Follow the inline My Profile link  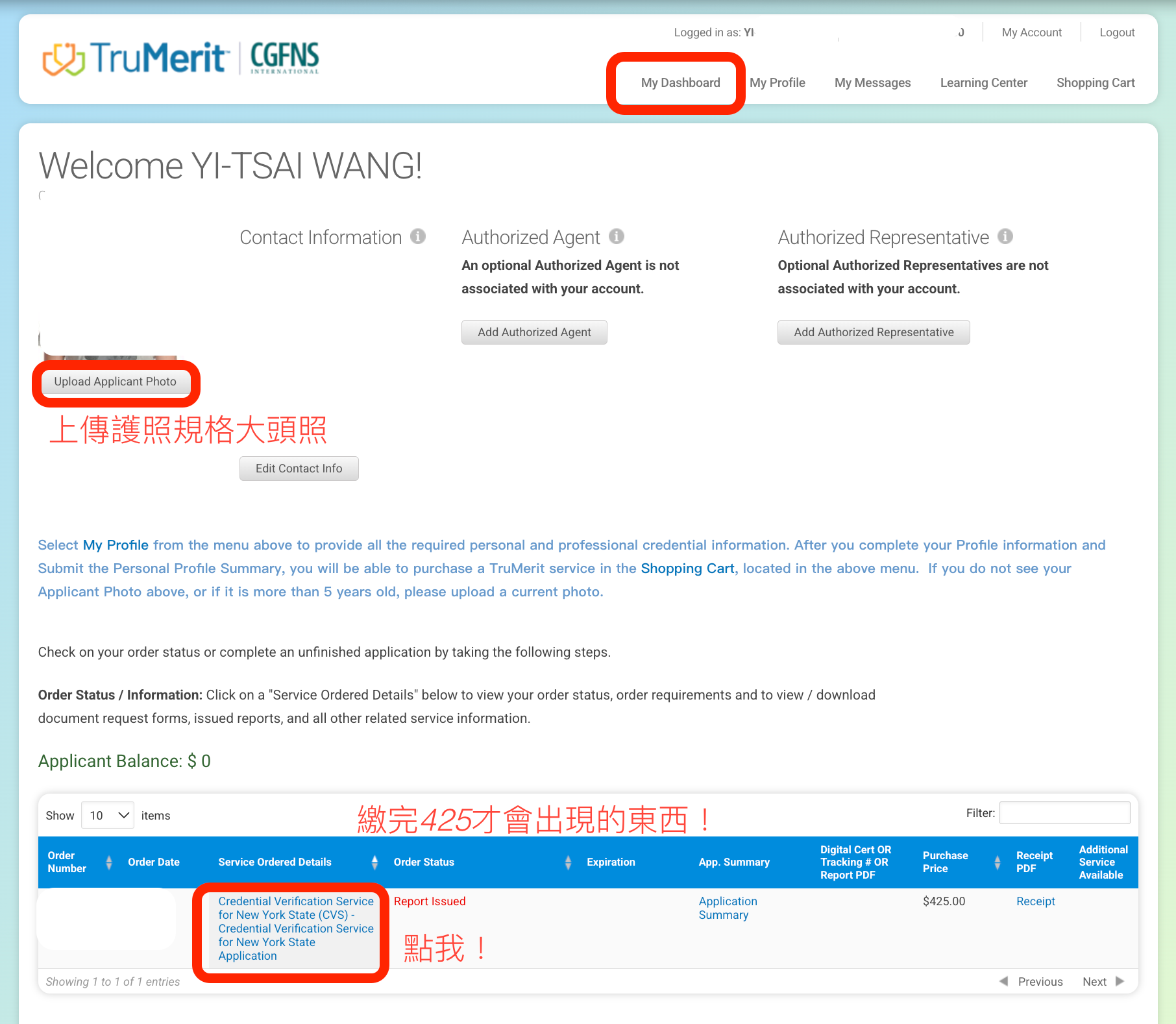click(x=116, y=545)
